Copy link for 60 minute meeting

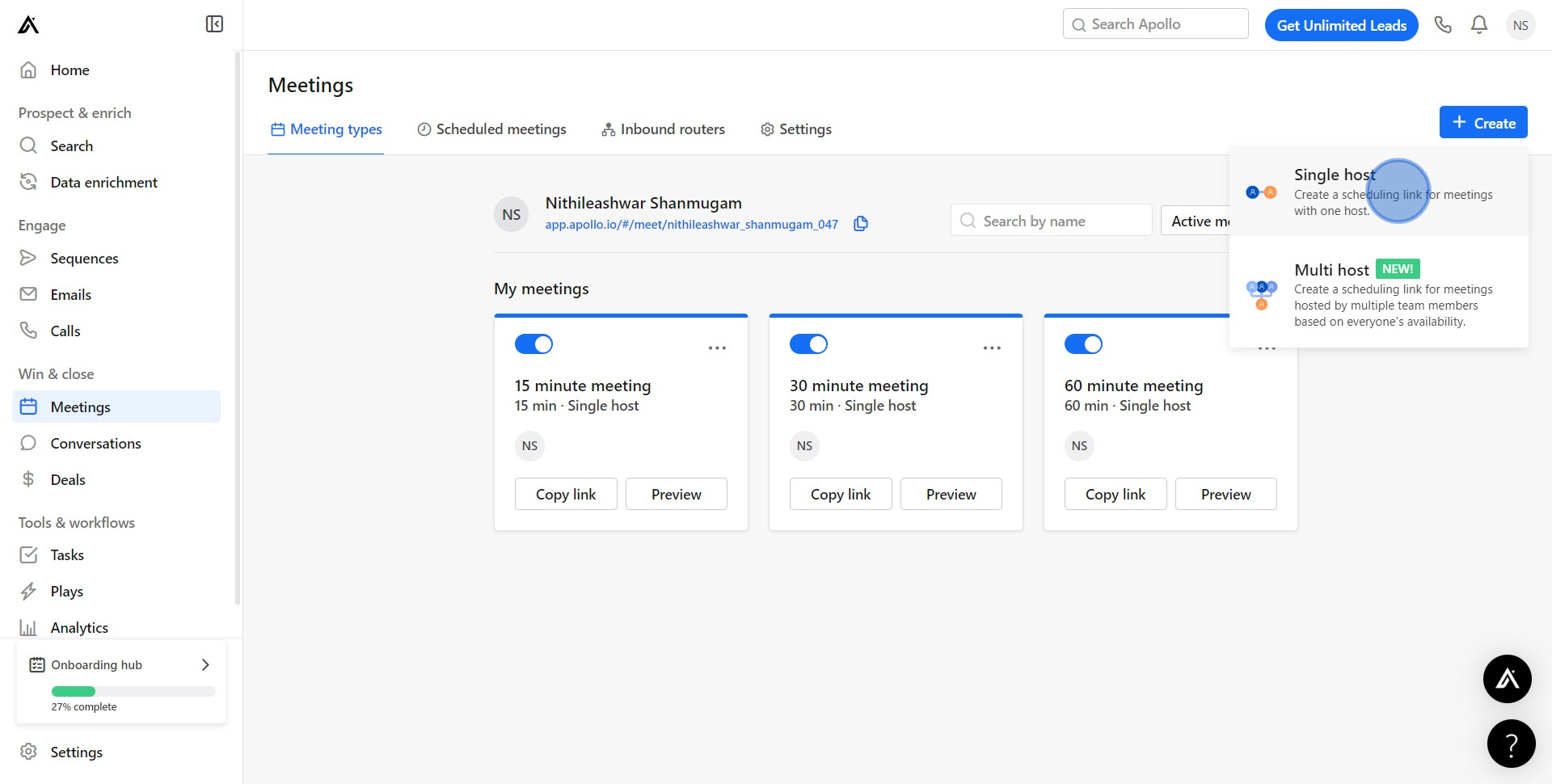pos(1115,495)
